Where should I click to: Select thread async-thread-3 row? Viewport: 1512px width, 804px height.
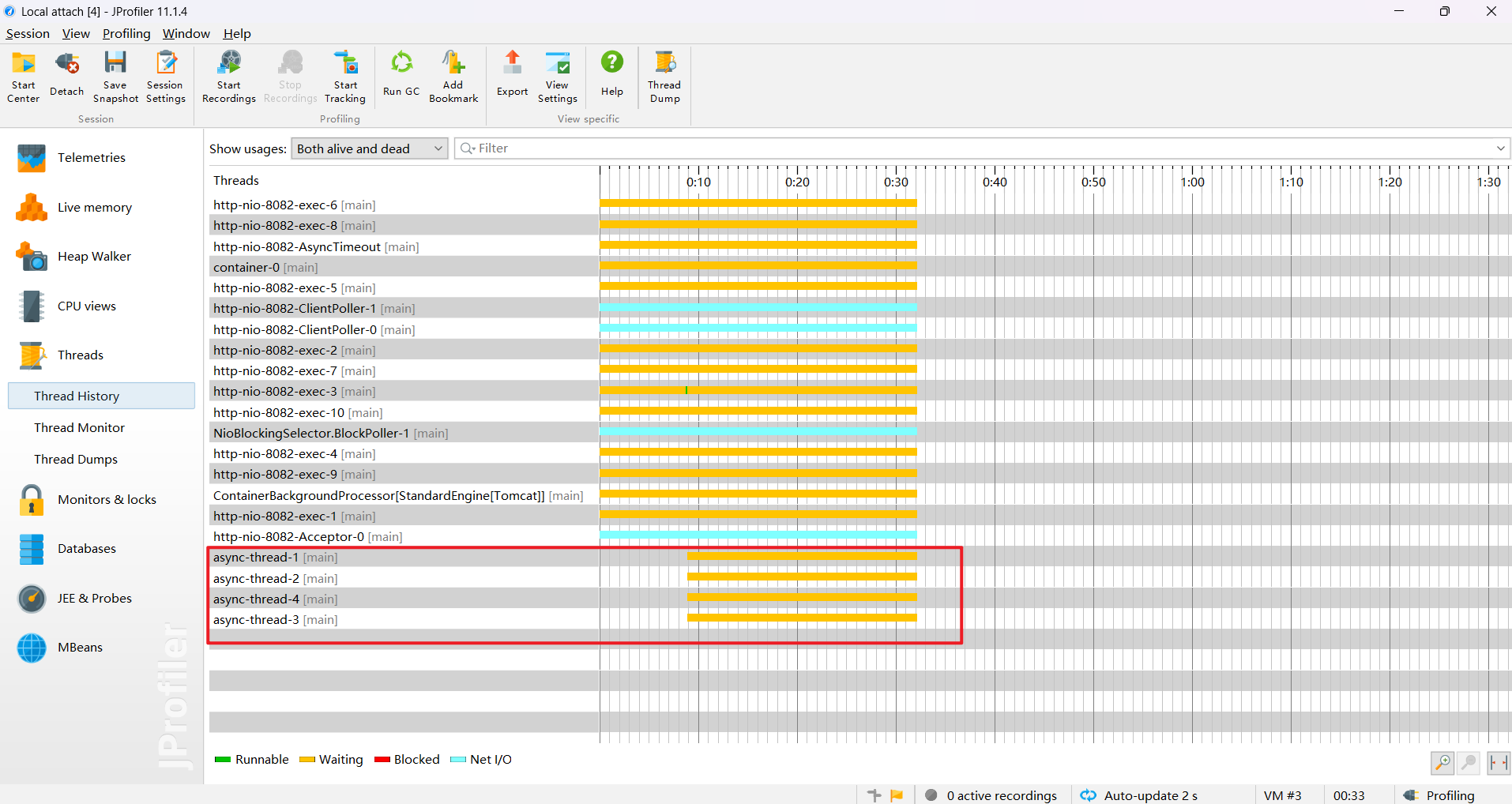404,619
